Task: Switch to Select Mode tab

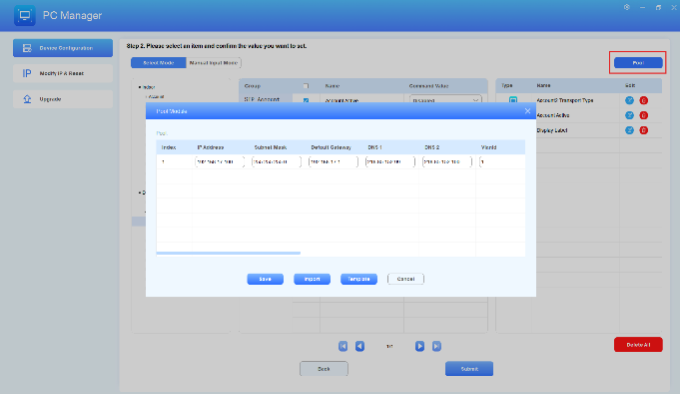Action: (x=158, y=63)
